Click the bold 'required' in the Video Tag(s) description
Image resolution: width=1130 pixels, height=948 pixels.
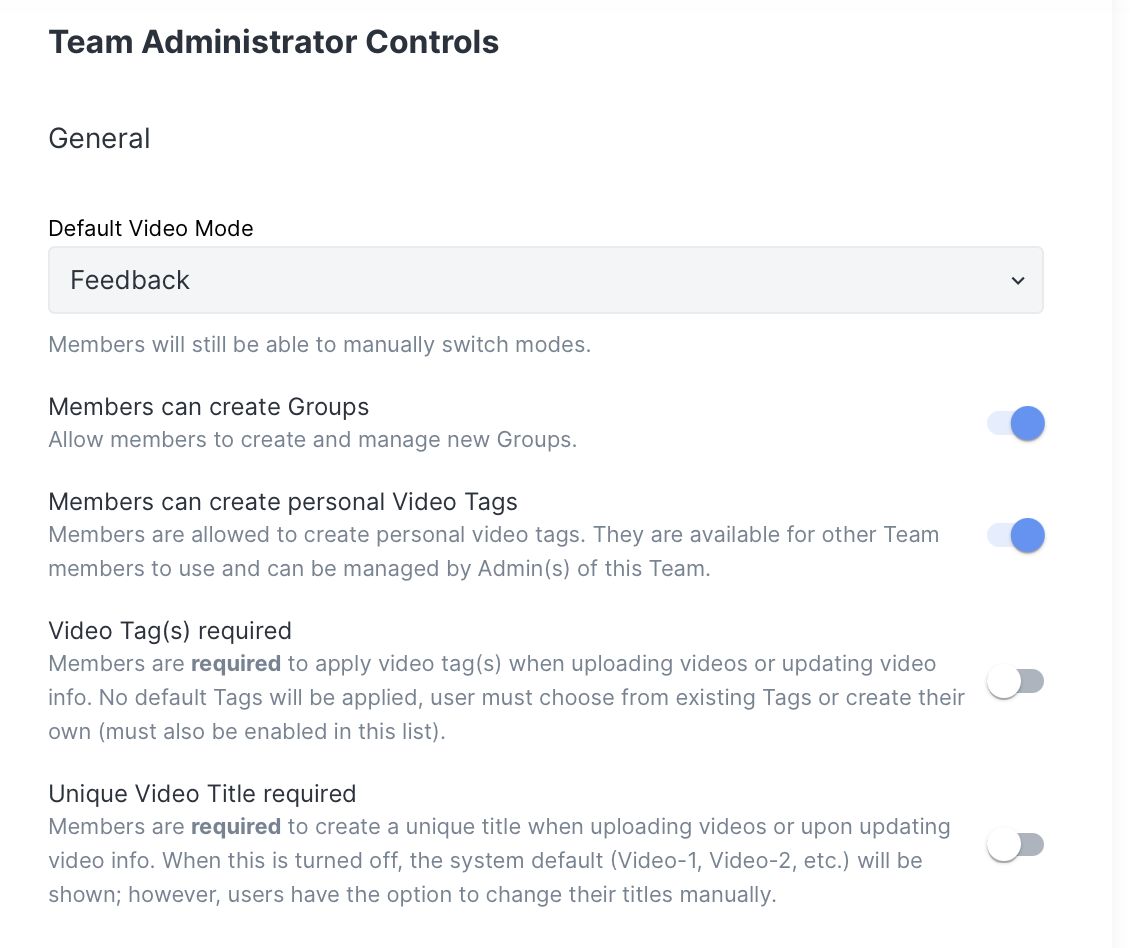click(x=236, y=664)
